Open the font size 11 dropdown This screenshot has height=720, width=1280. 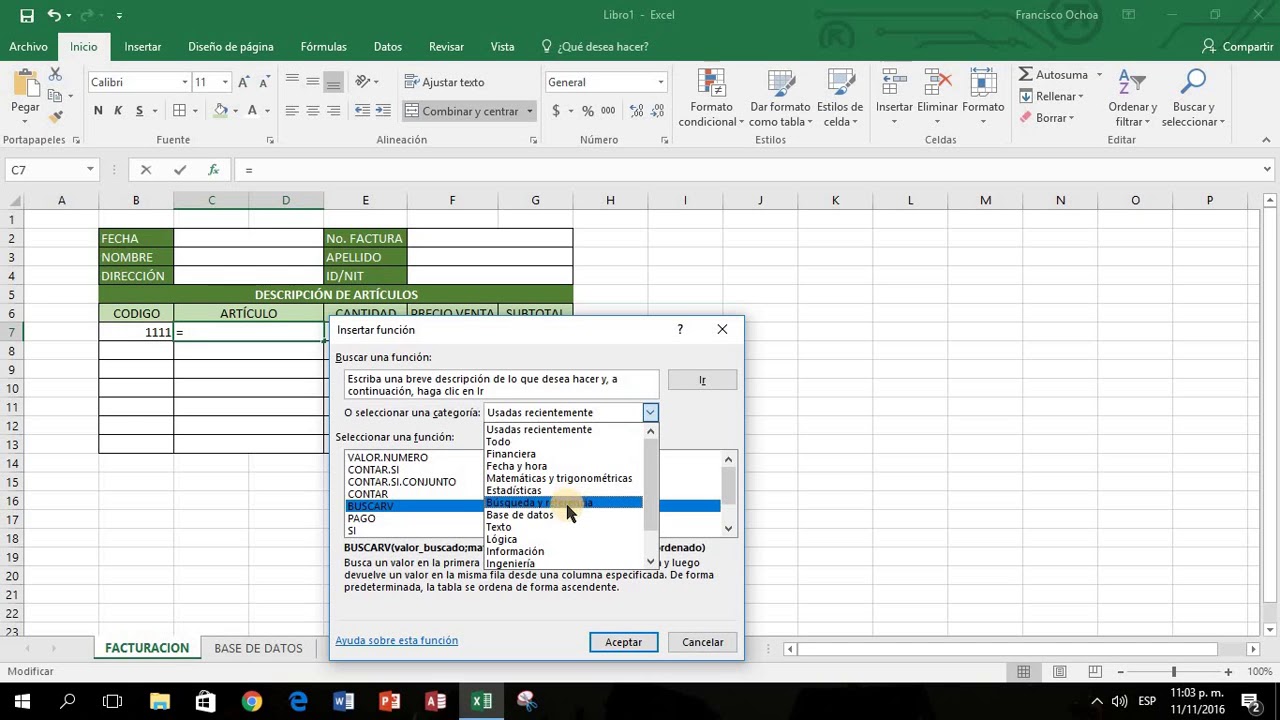pyautogui.click(x=225, y=82)
